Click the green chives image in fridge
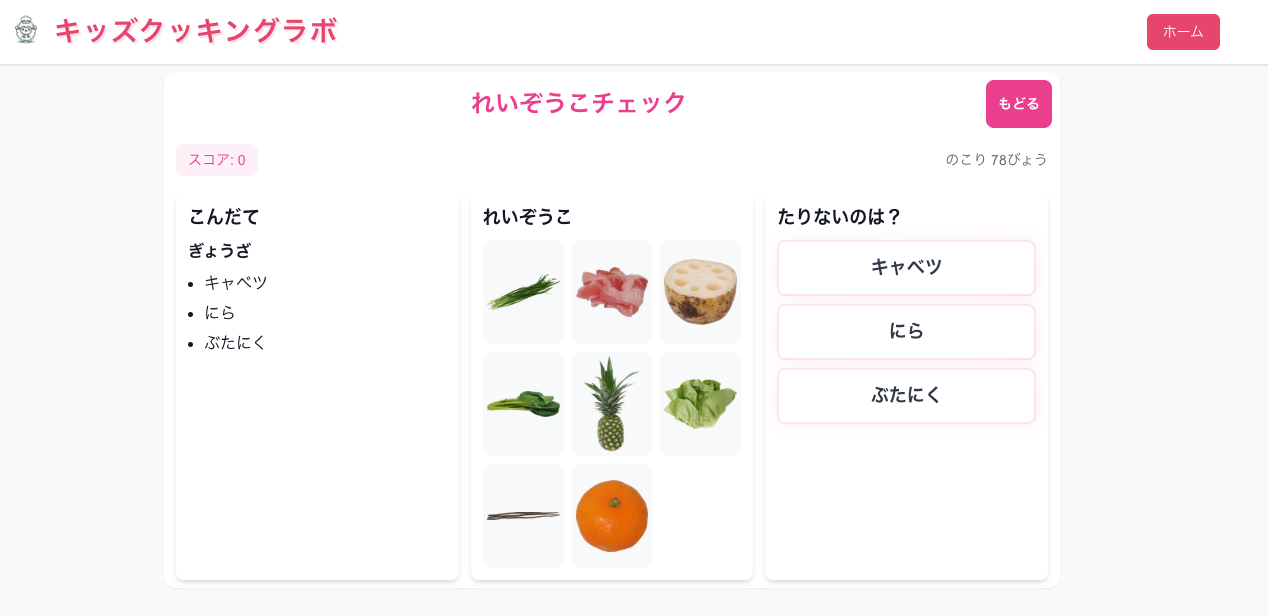The height and width of the screenshot is (616, 1268). [523, 292]
